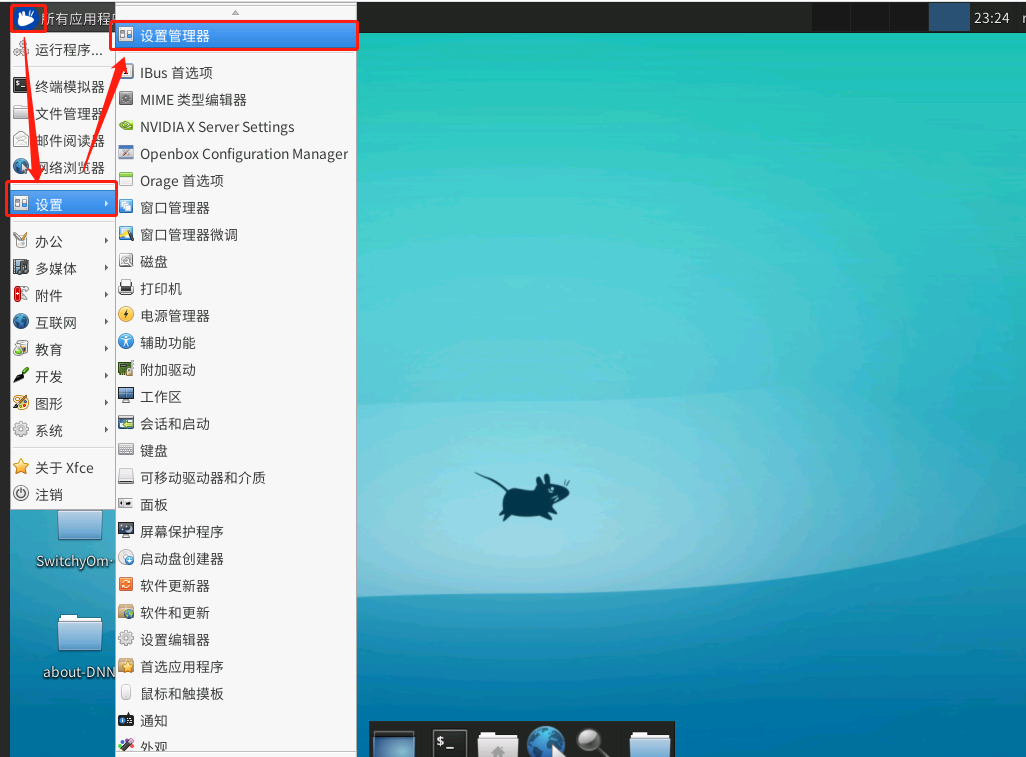This screenshot has height=757, width=1026.
Task: Expand the 办公 submenu
Action: [x=61, y=241]
